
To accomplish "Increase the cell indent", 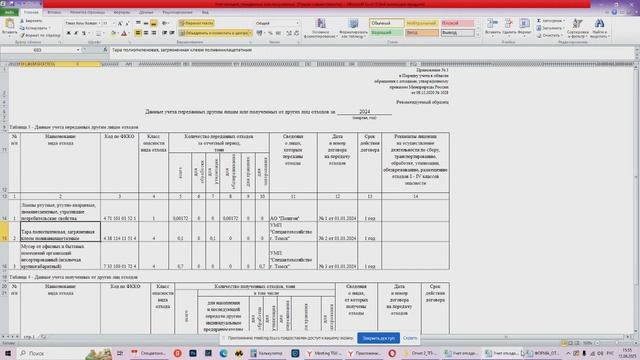I will click(172, 33).
